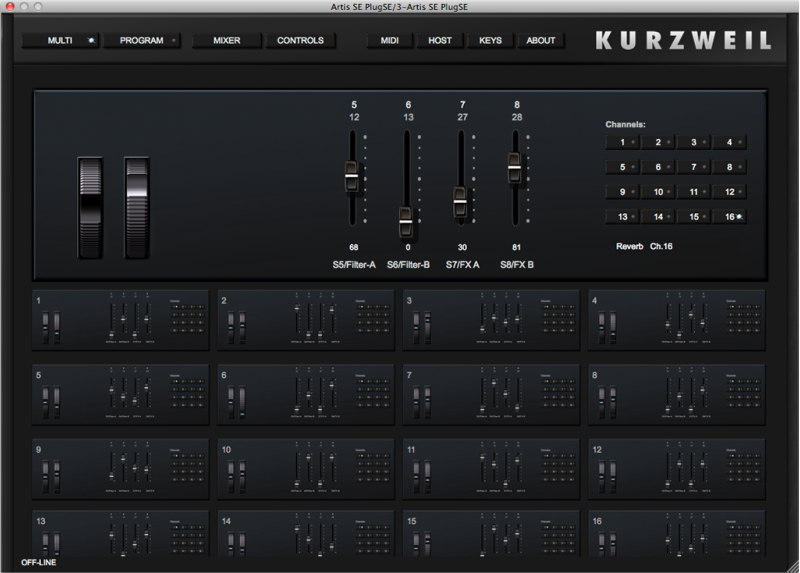Select multi slot 10 thumbnail
Image resolution: width=800 pixels, height=573 pixels.
(x=305, y=469)
